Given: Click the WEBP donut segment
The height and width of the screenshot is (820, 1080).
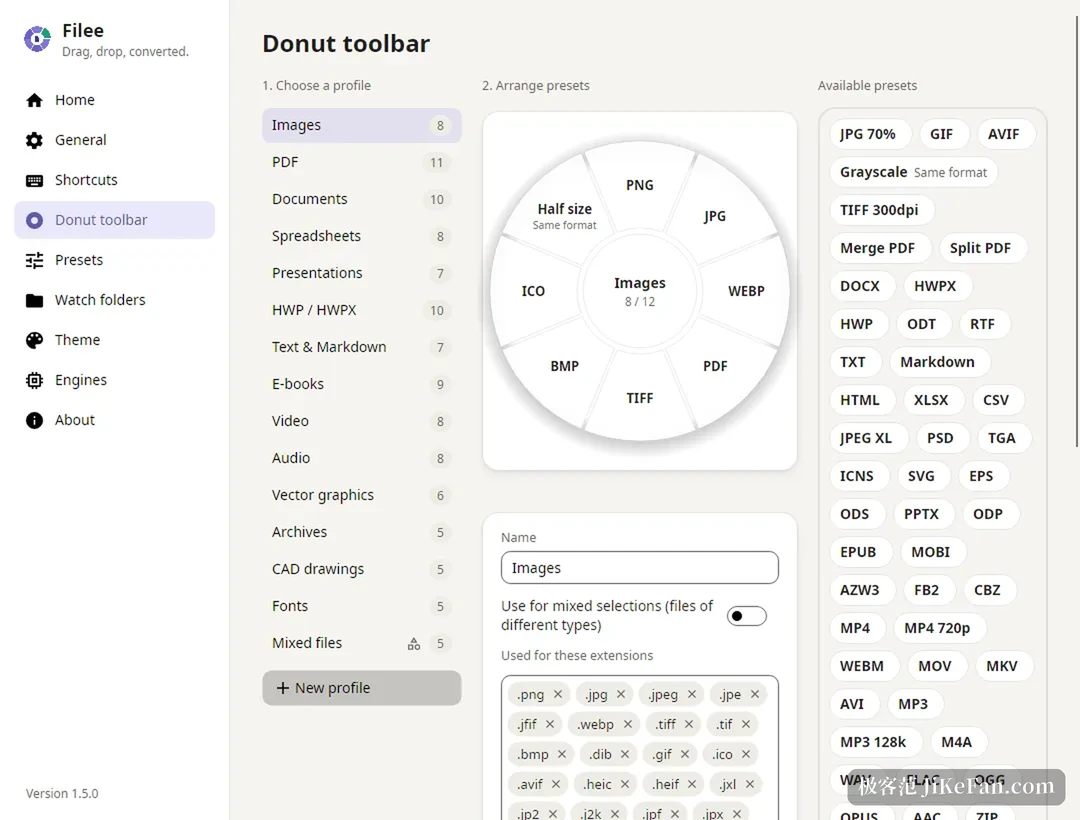Looking at the screenshot, I should (x=746, y=291).
